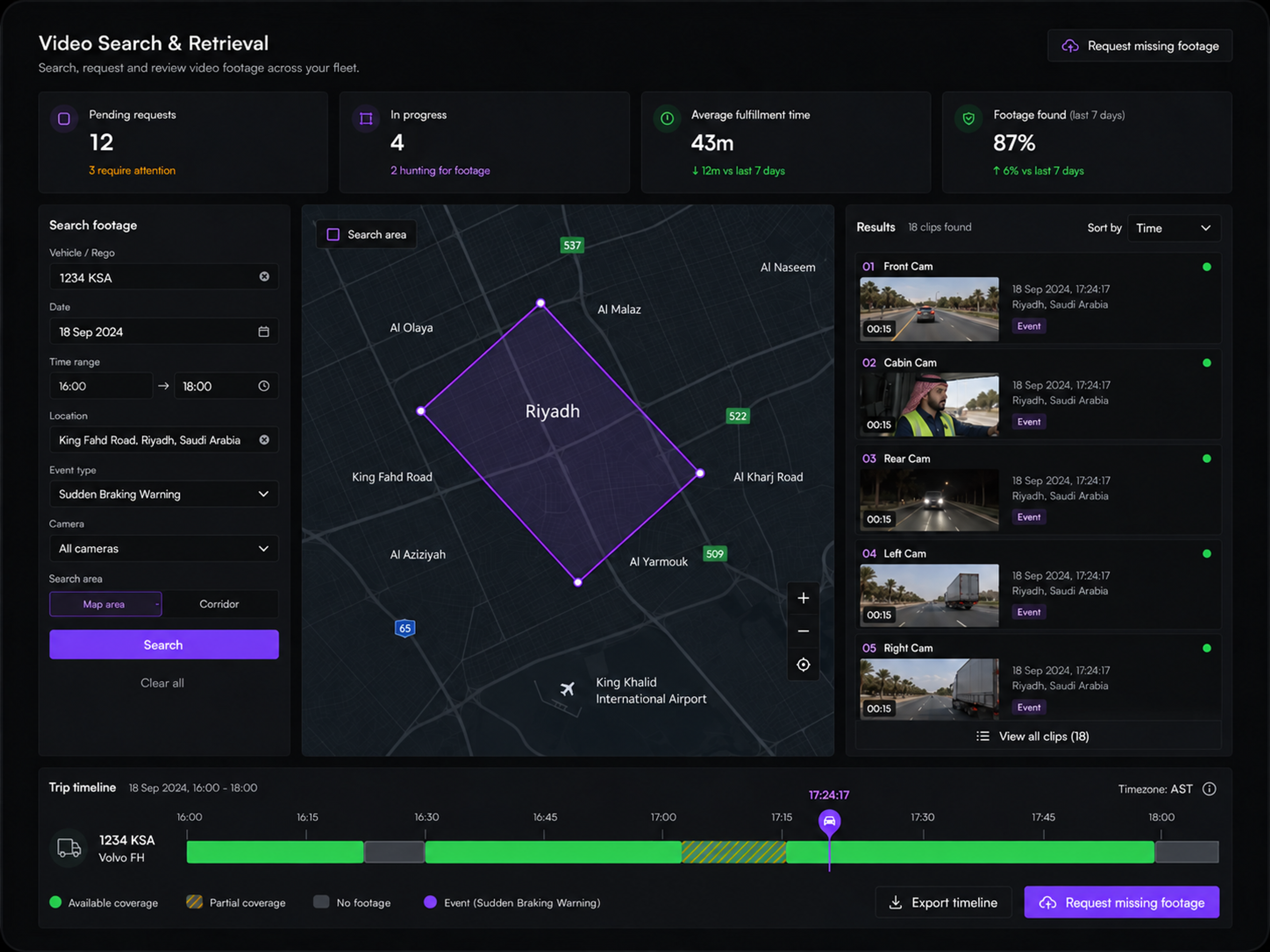Click the bottom polygon vertex handle
This screenshot has width=1270, height=952.
pos(578,582)
